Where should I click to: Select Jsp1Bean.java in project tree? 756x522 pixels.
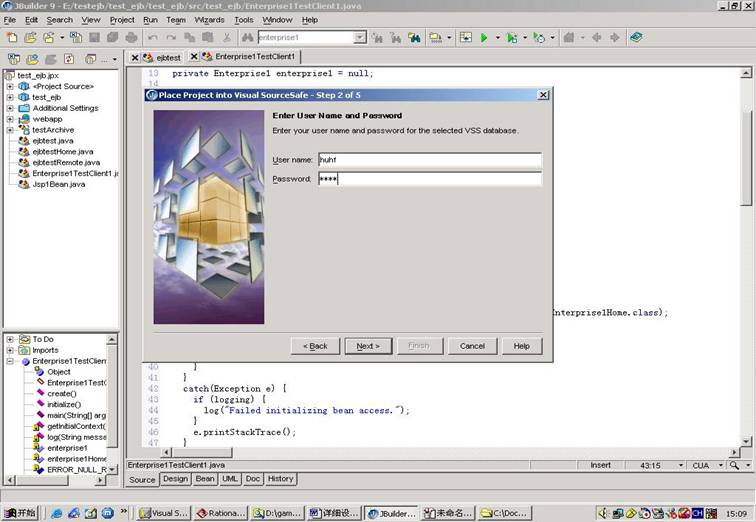tap(58, 184)
